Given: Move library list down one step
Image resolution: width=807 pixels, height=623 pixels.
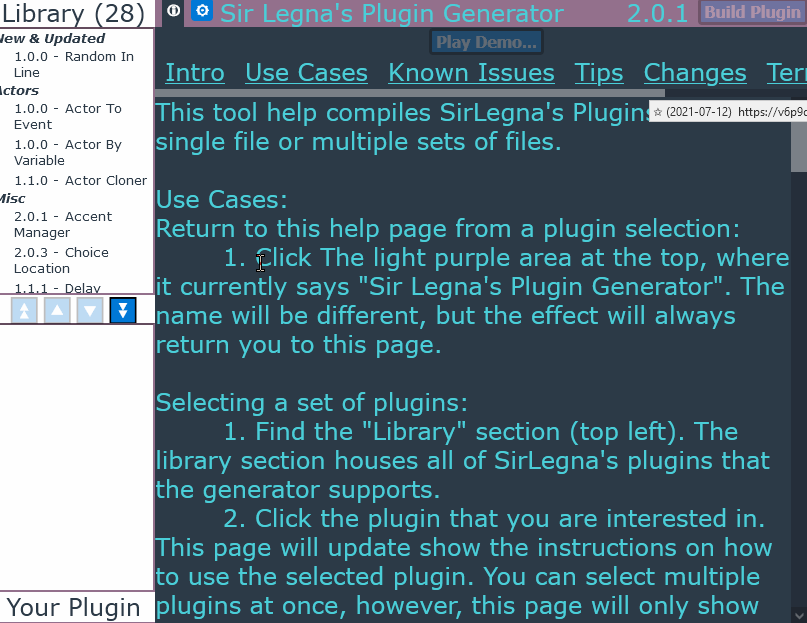Looking at the screenshot, I should (x=90, y=310).
